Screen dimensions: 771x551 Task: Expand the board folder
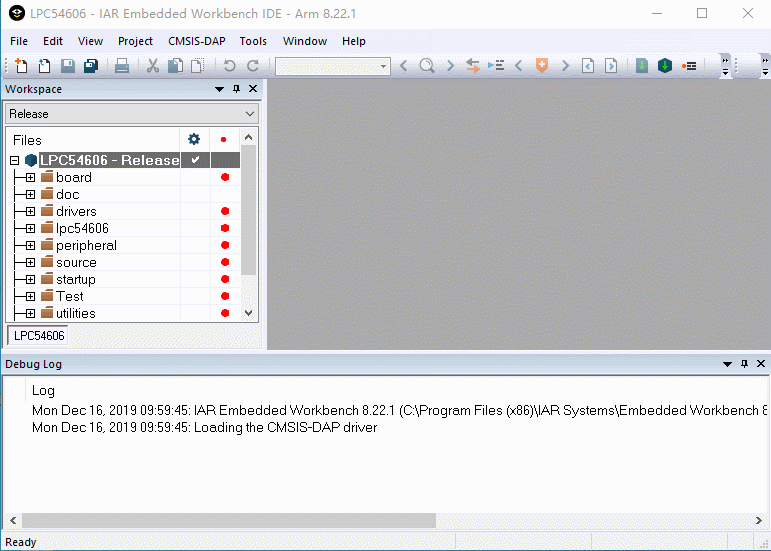(x=30, y=177)
